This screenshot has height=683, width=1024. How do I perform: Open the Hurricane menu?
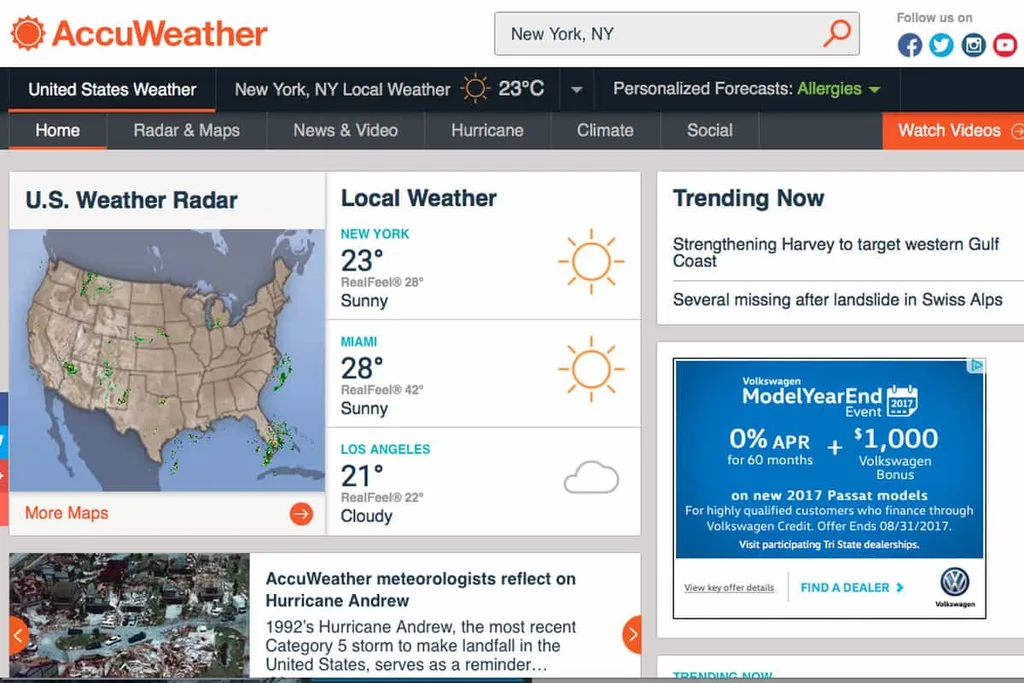point(487,131)
